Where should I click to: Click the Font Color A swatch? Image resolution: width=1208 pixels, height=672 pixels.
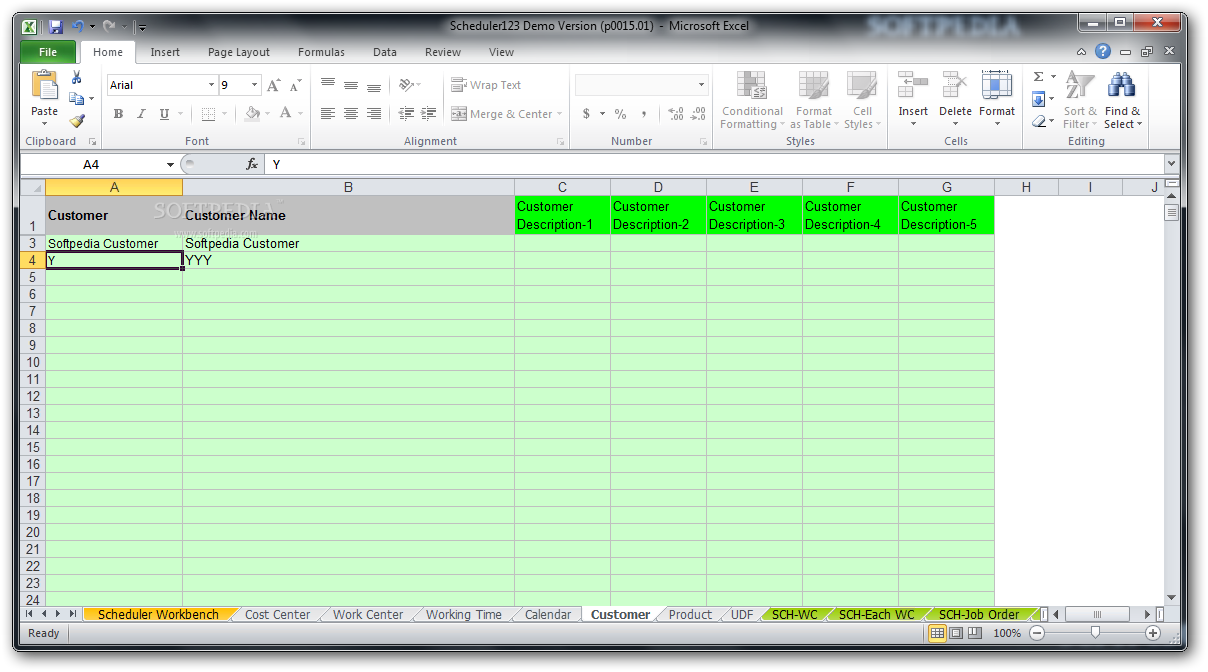tap(286, 114)
